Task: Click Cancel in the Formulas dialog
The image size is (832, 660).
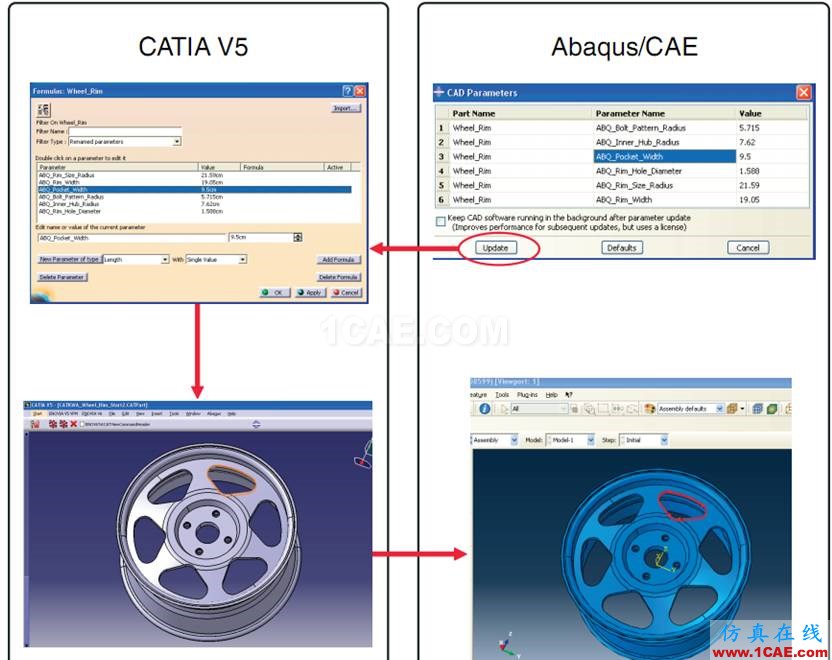Action: pos(346,292)
